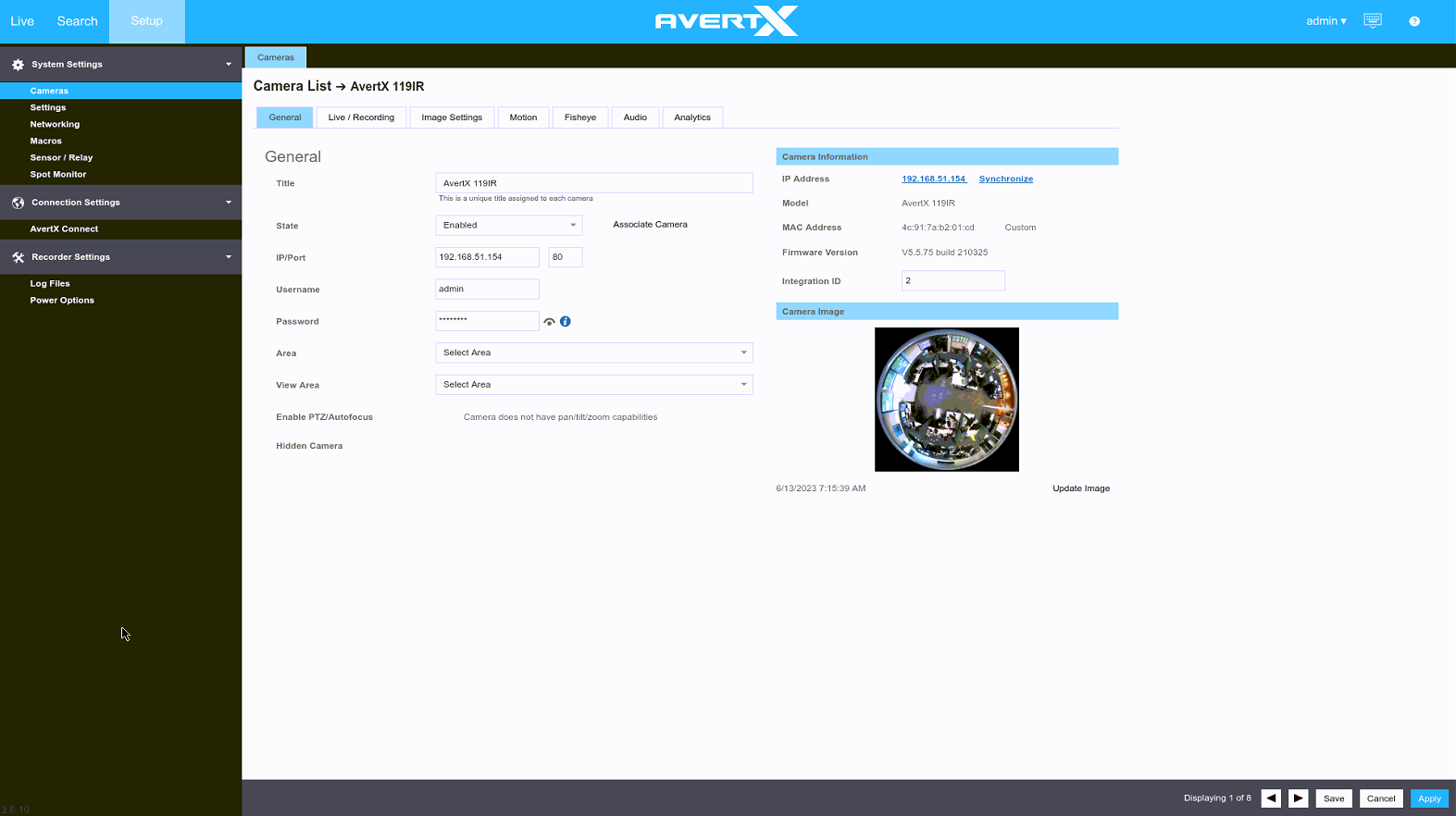1456x816 pixels.
Task: Show password with the eye icon
Action: [550, 322]
